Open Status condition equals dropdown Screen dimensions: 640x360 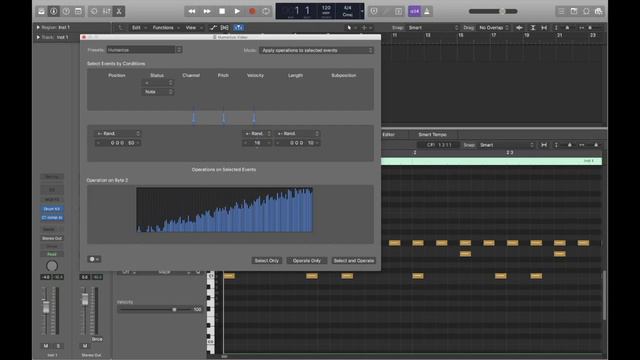coord(158,83)
